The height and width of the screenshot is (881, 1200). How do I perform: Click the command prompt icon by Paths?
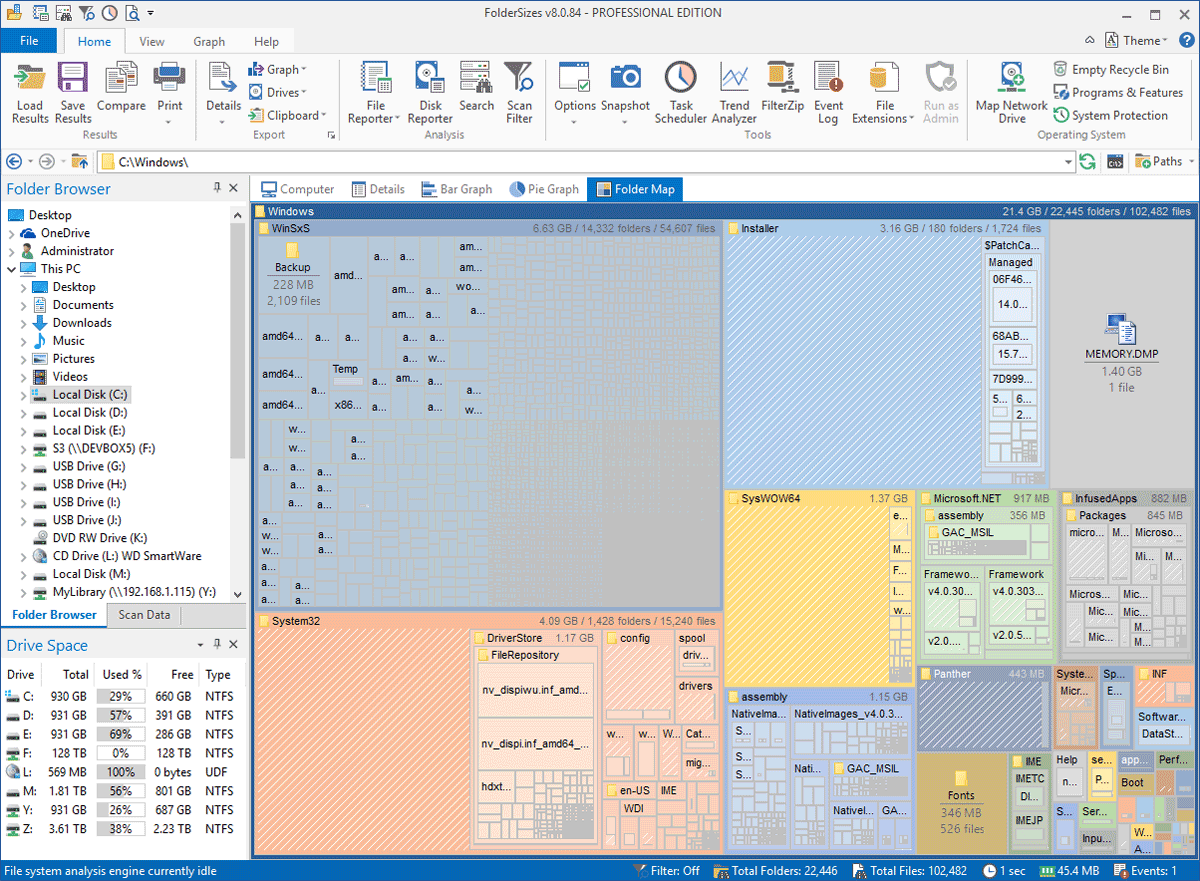click(x=1115, y=162)
